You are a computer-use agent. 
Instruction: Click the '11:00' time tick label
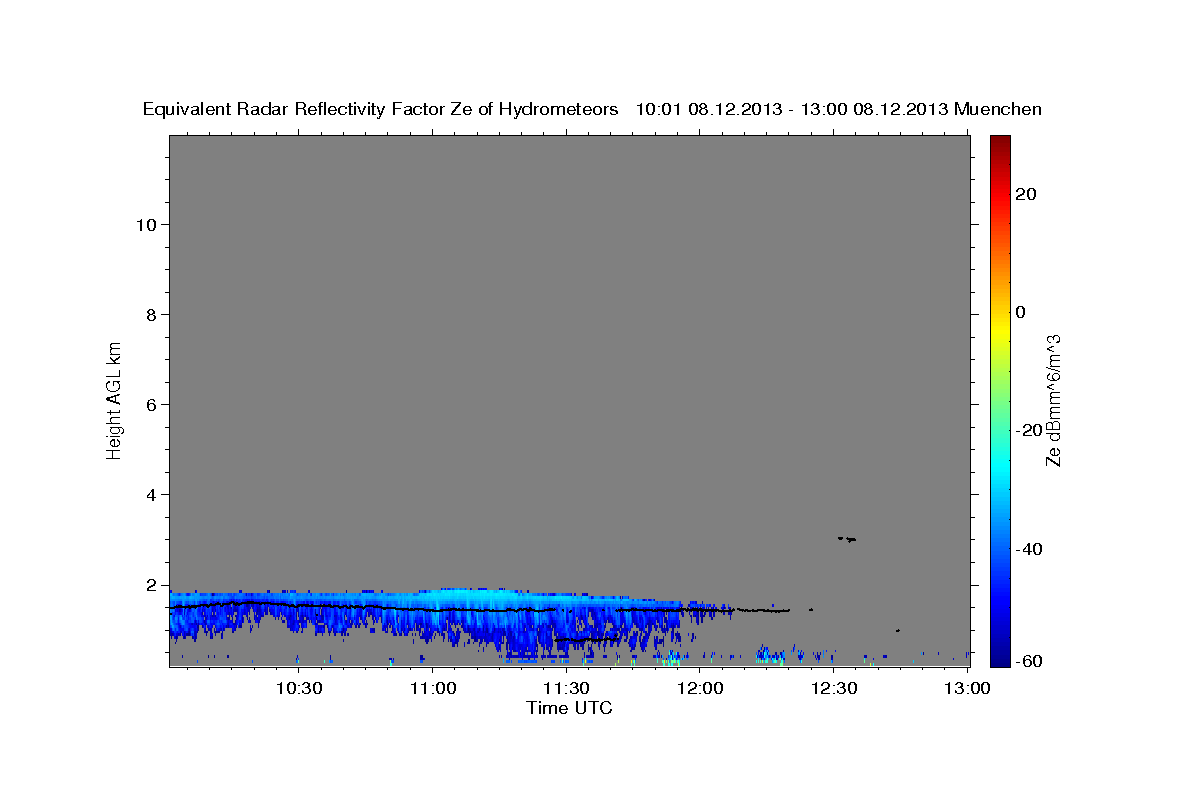(434, 688)
